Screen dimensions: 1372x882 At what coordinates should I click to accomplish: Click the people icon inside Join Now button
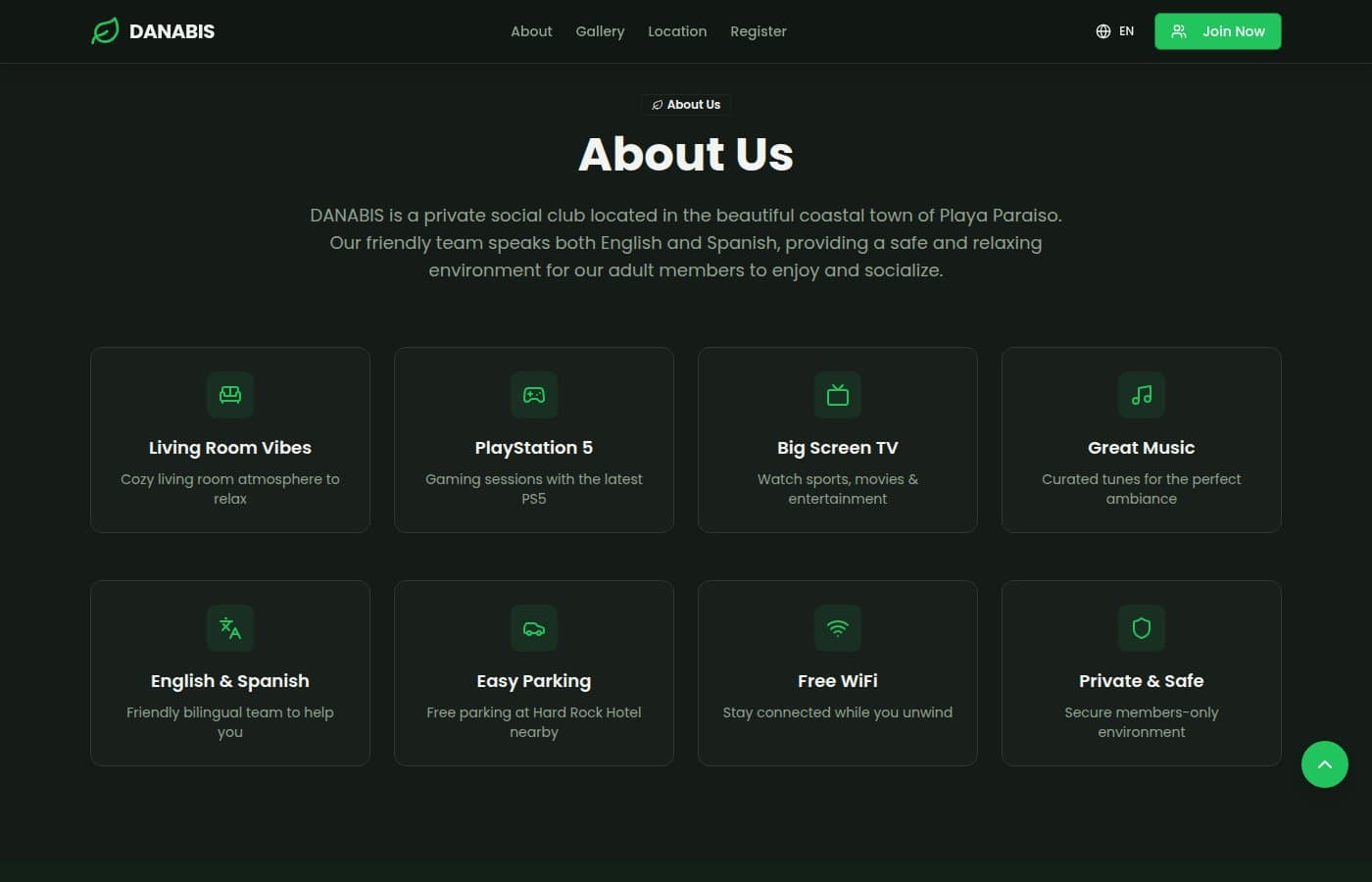1179,30
